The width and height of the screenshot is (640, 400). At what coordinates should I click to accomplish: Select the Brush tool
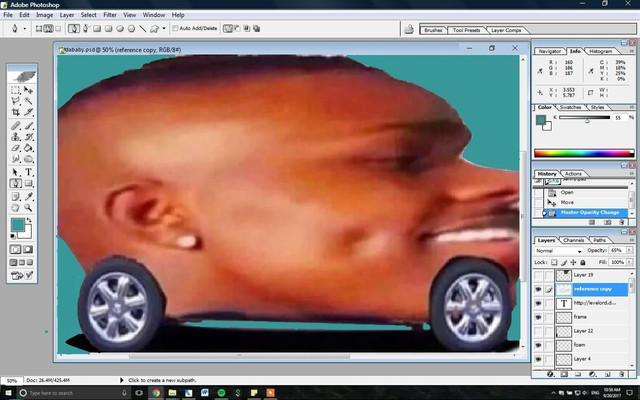tap(28, 126)
